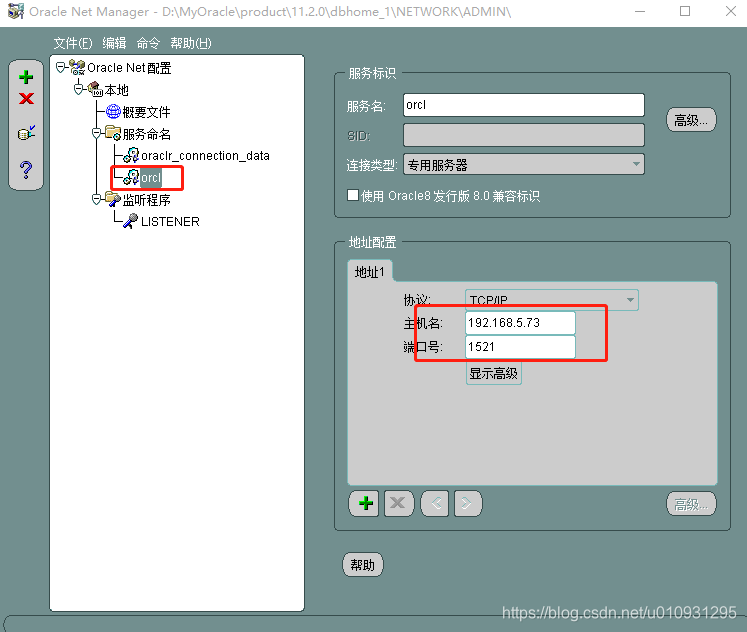Add new address with green plus button
The image size is (747, 632).
365,503
